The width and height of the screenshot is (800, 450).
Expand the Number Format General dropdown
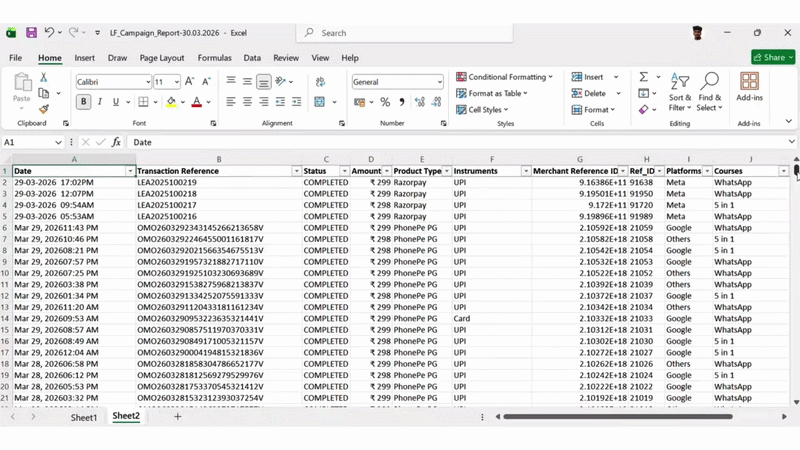437,82
